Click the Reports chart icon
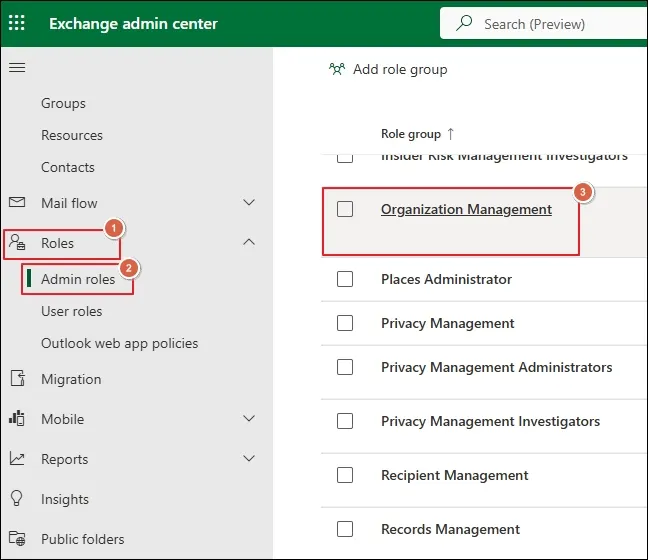Screen dimensions: 648x560 point(17,458)
